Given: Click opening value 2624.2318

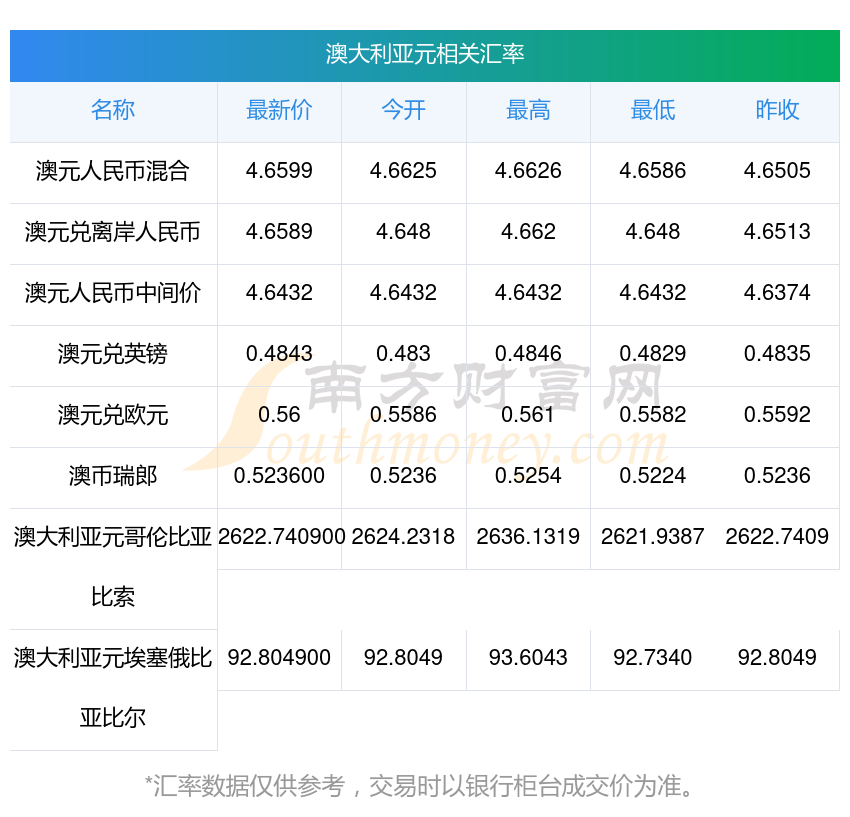Looking at the screenshot, I should point(403,537).
